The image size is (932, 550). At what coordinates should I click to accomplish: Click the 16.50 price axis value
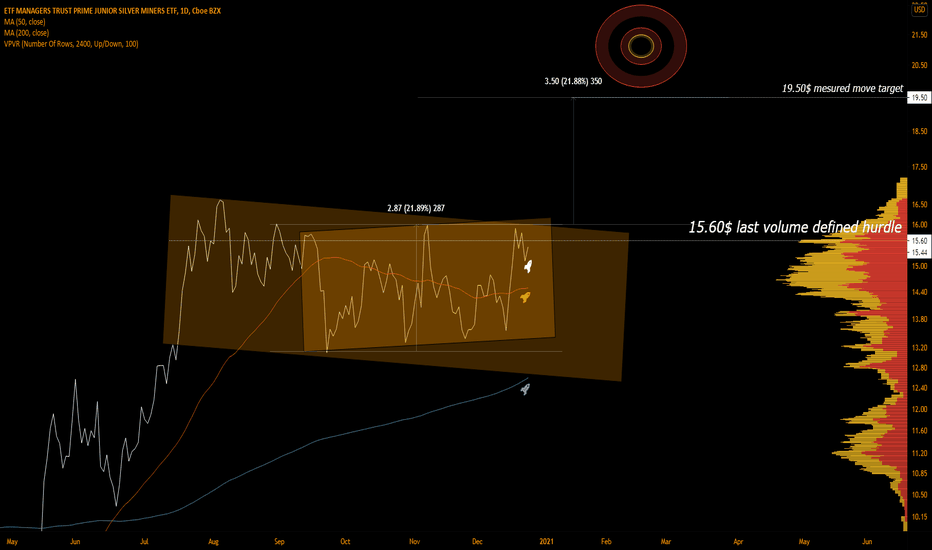coord(920,205)
